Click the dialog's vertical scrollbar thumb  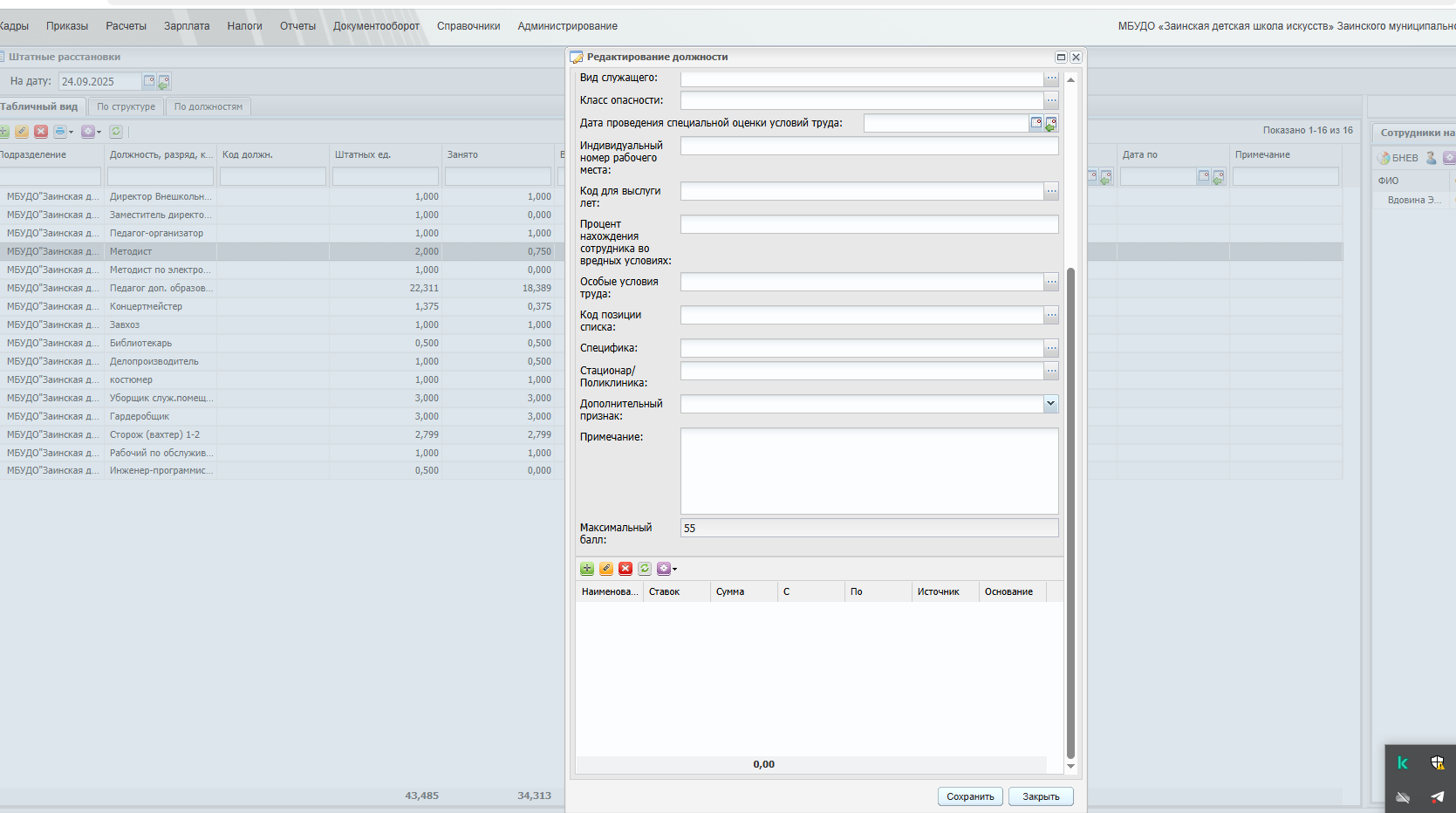[1070, 513]
